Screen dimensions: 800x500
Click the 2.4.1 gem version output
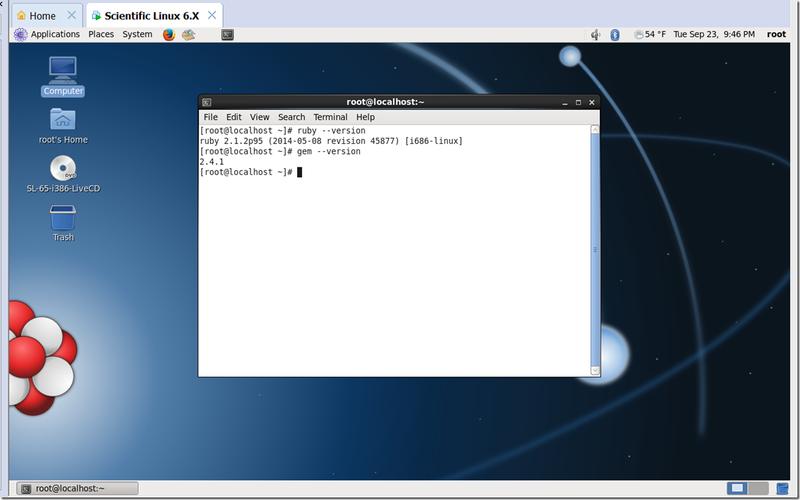[x=212, y=162]
